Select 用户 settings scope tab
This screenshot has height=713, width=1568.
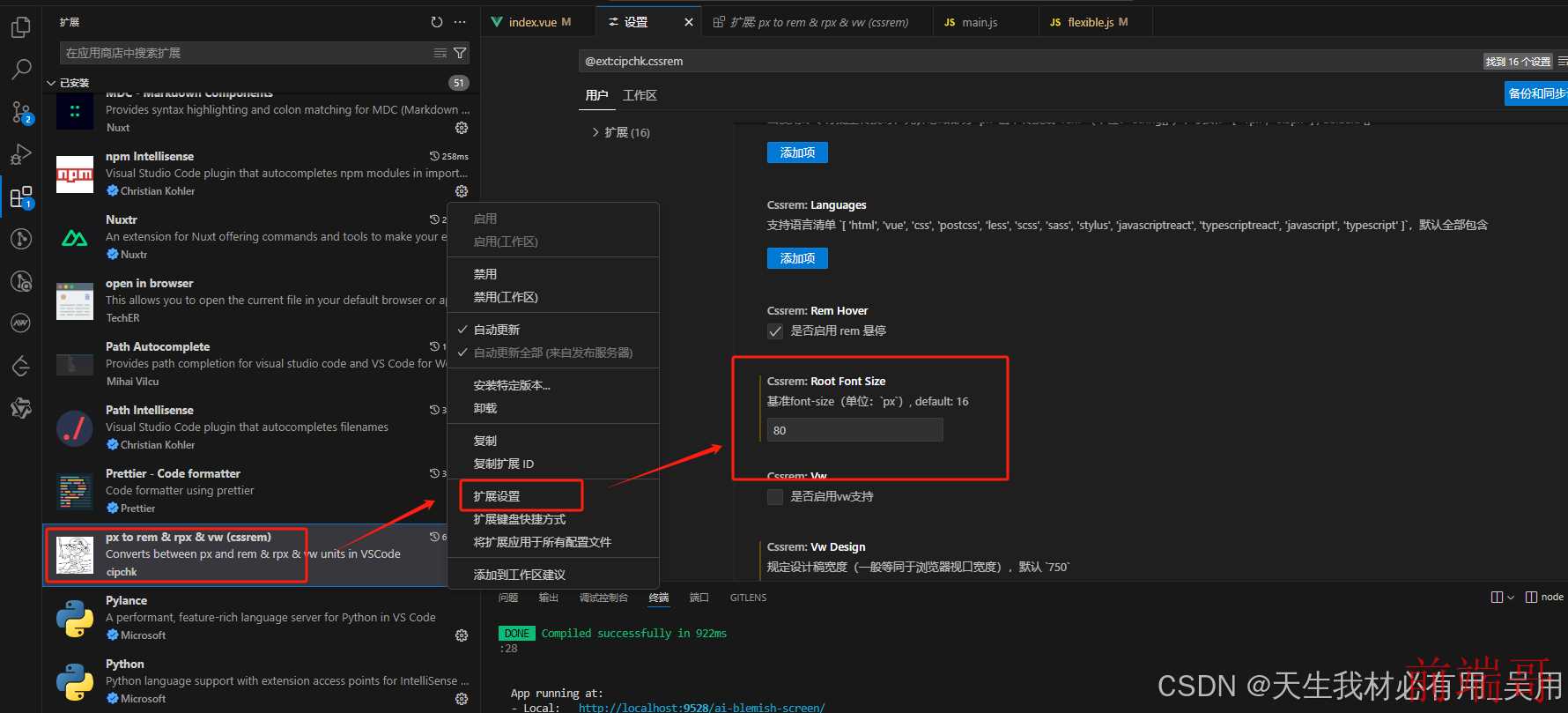point(596,95)
